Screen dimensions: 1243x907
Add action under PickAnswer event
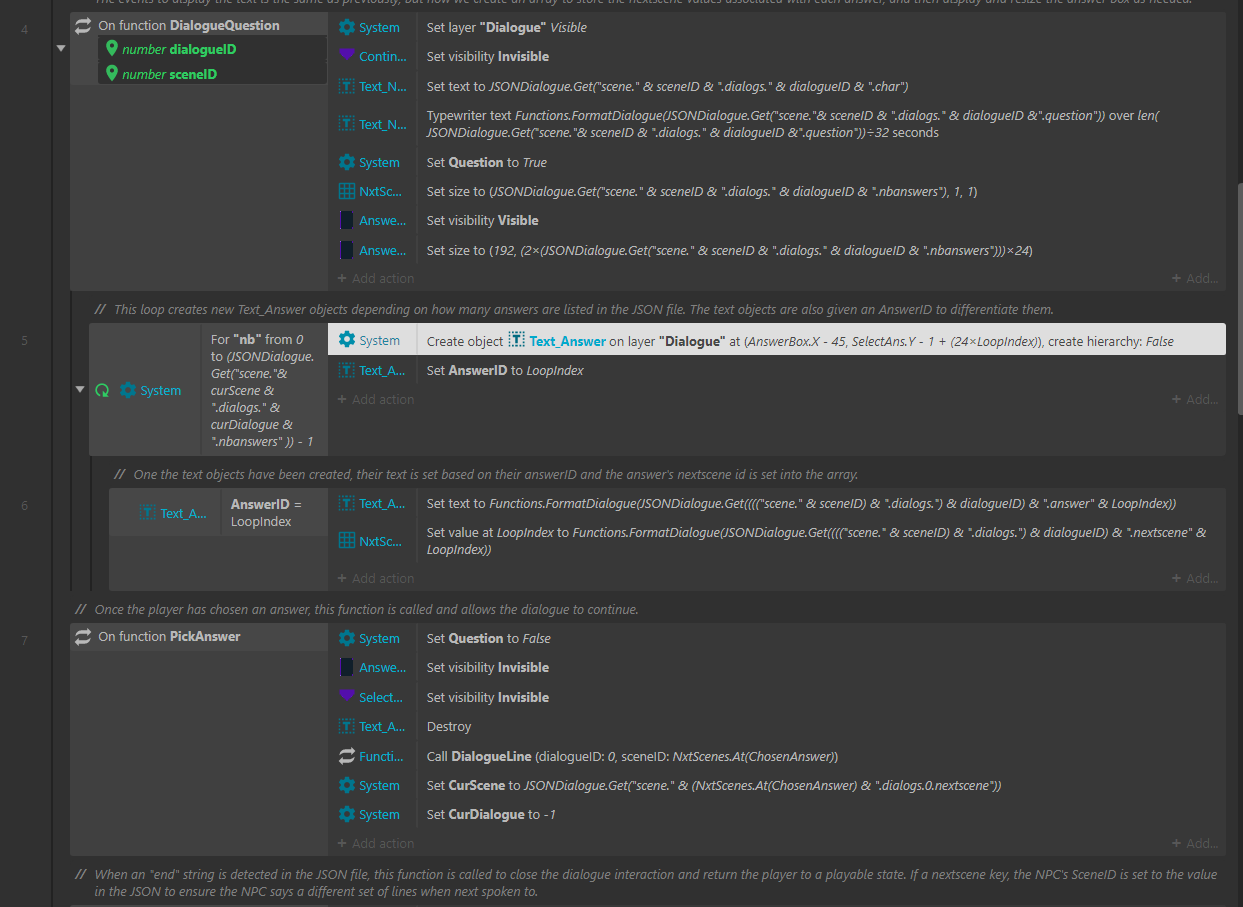pos(376,843)
